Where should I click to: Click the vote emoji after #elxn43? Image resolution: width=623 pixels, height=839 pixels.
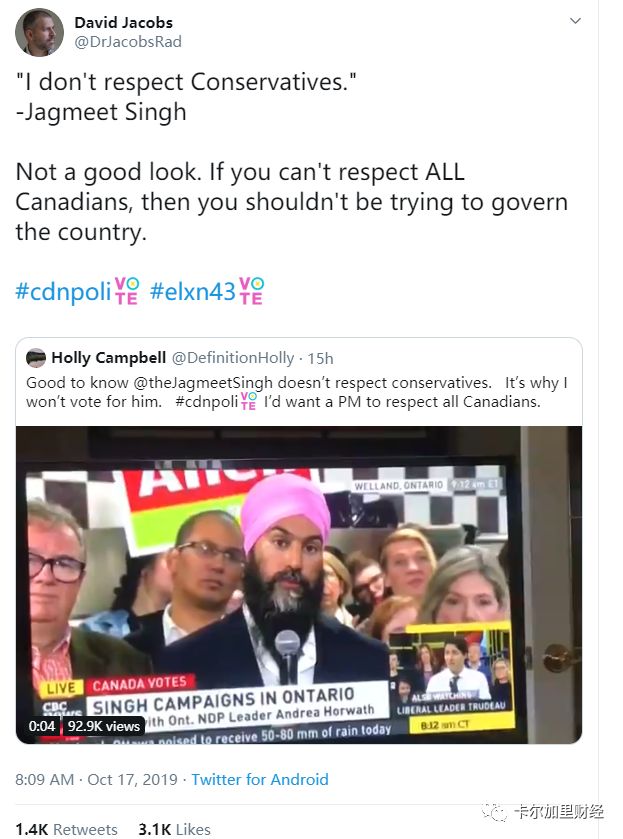[251, 291]
